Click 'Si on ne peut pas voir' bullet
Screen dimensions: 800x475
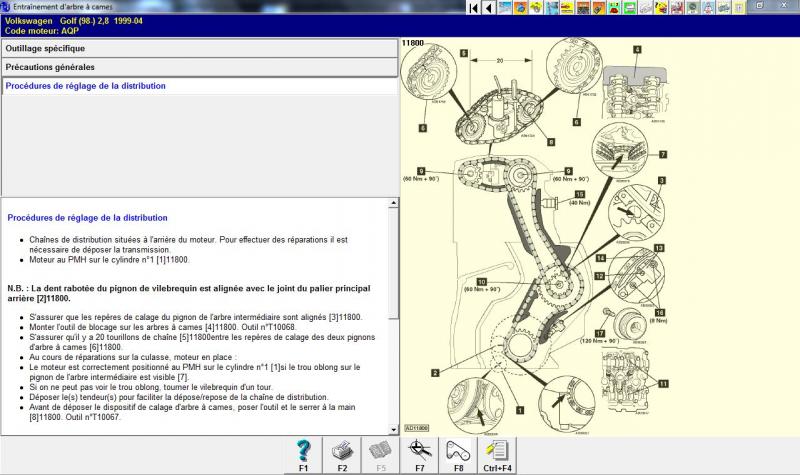point(151,387)
